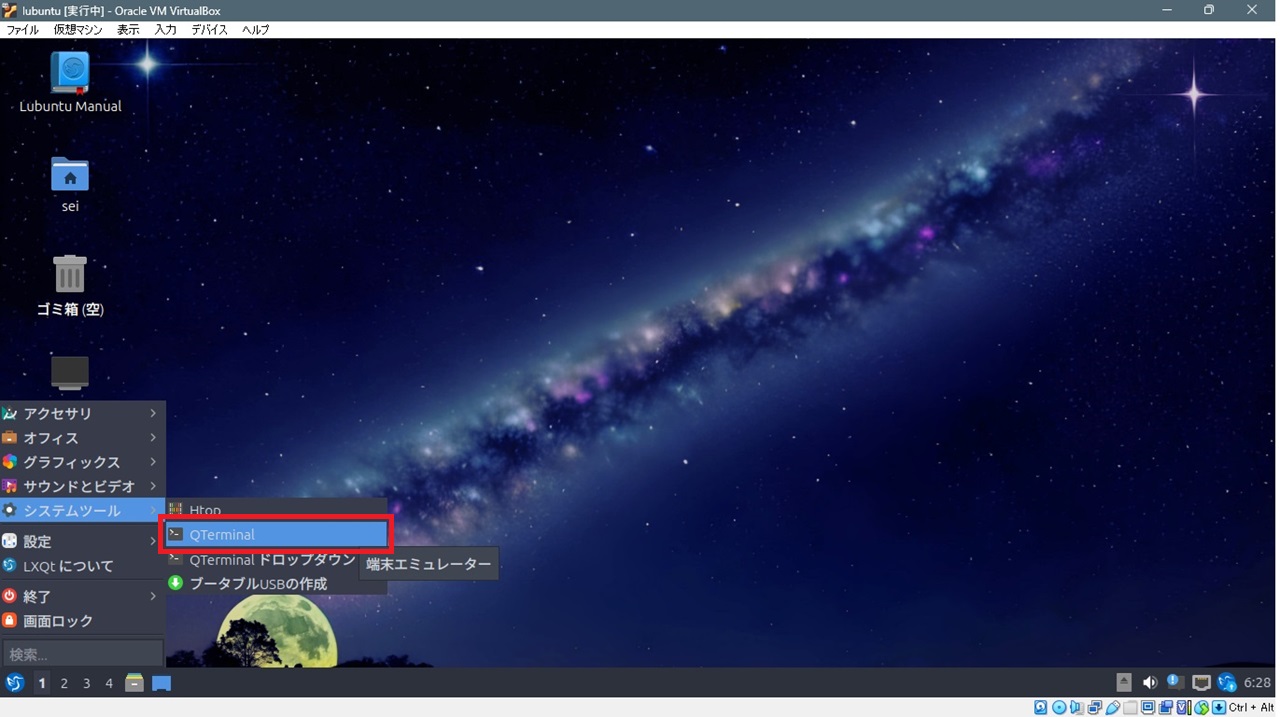Image resolution: width=1280 pixels, height=717 pixels.
Task: Launch Htop from the system tools submenu
Action: tap(276, 510)
